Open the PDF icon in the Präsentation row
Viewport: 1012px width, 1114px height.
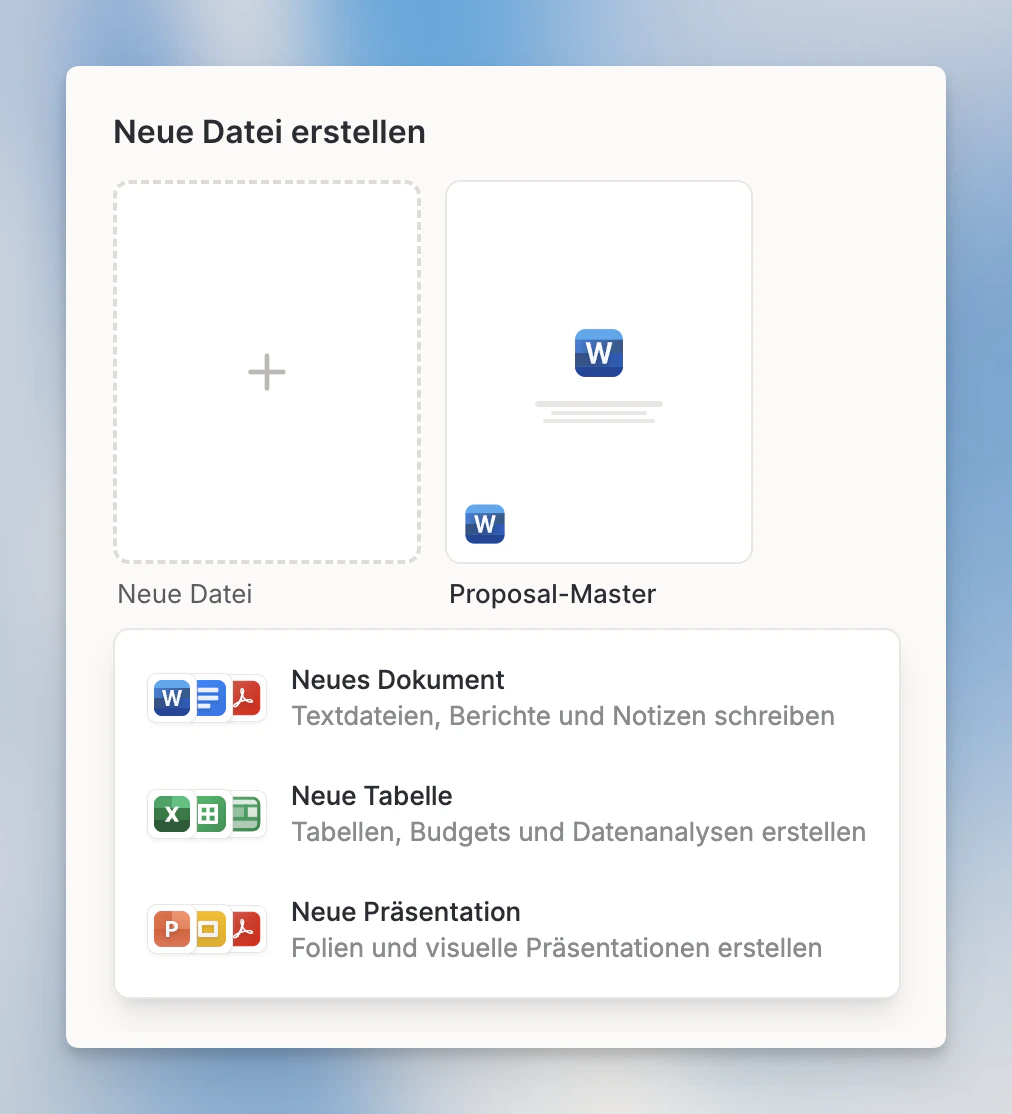(x=243, y=929)
